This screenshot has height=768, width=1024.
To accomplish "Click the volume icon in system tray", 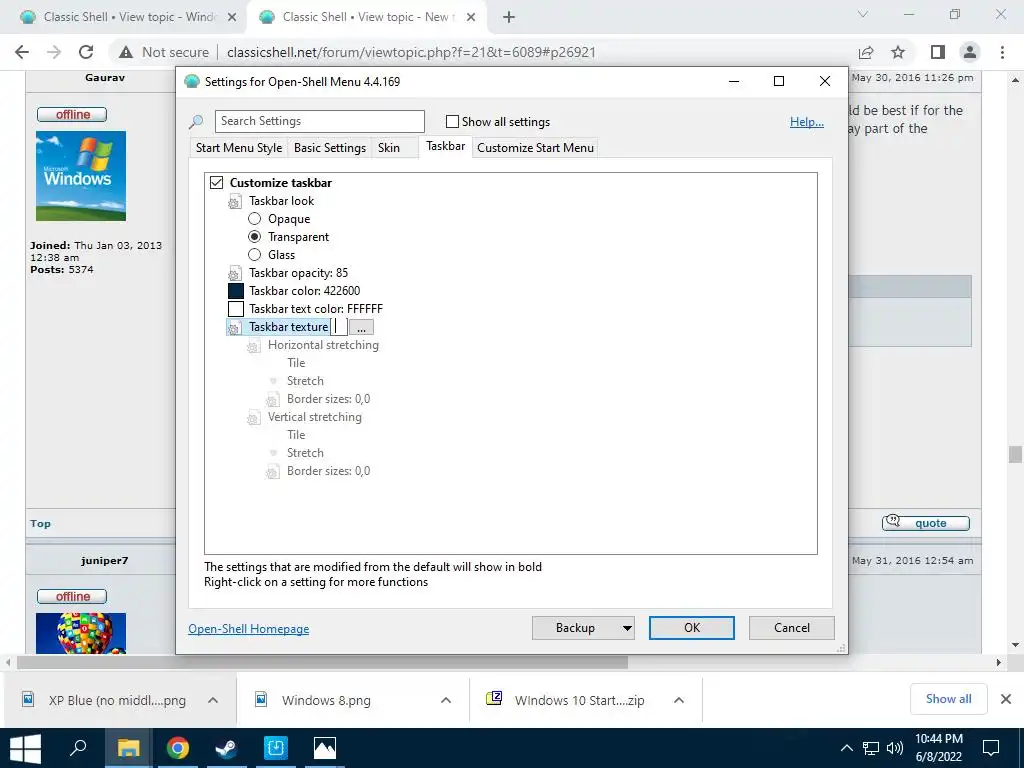I will click(x=894, y=748).
